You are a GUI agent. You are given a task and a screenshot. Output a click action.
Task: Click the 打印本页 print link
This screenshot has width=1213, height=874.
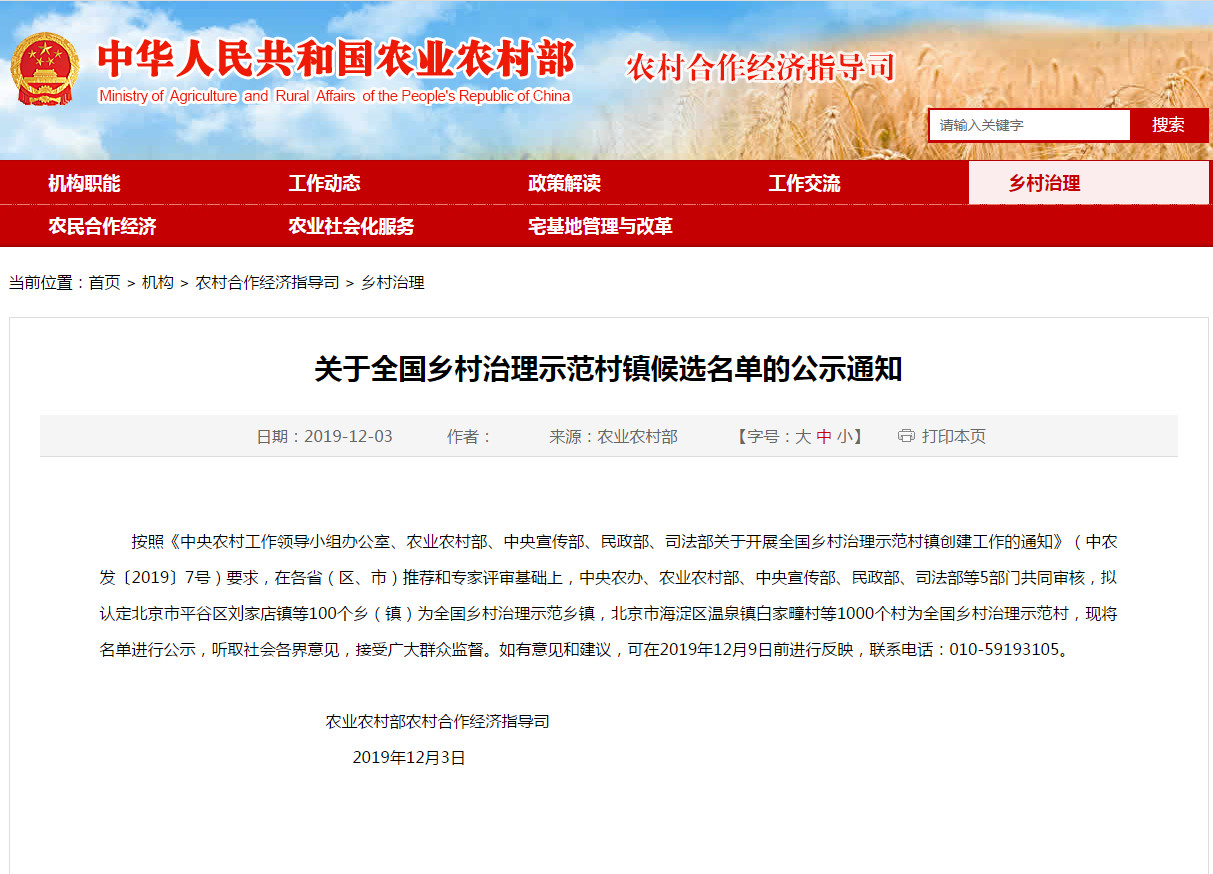coord(954,436)
